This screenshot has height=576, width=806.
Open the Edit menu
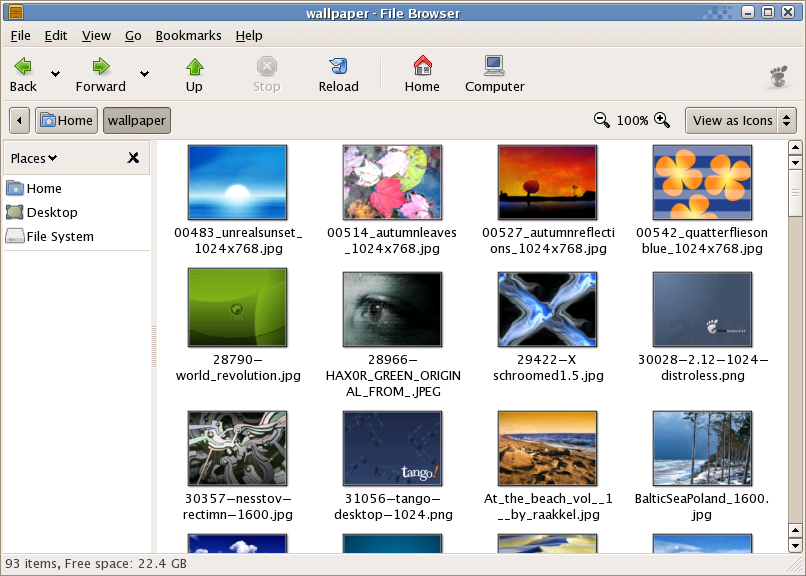coord(56,35)
